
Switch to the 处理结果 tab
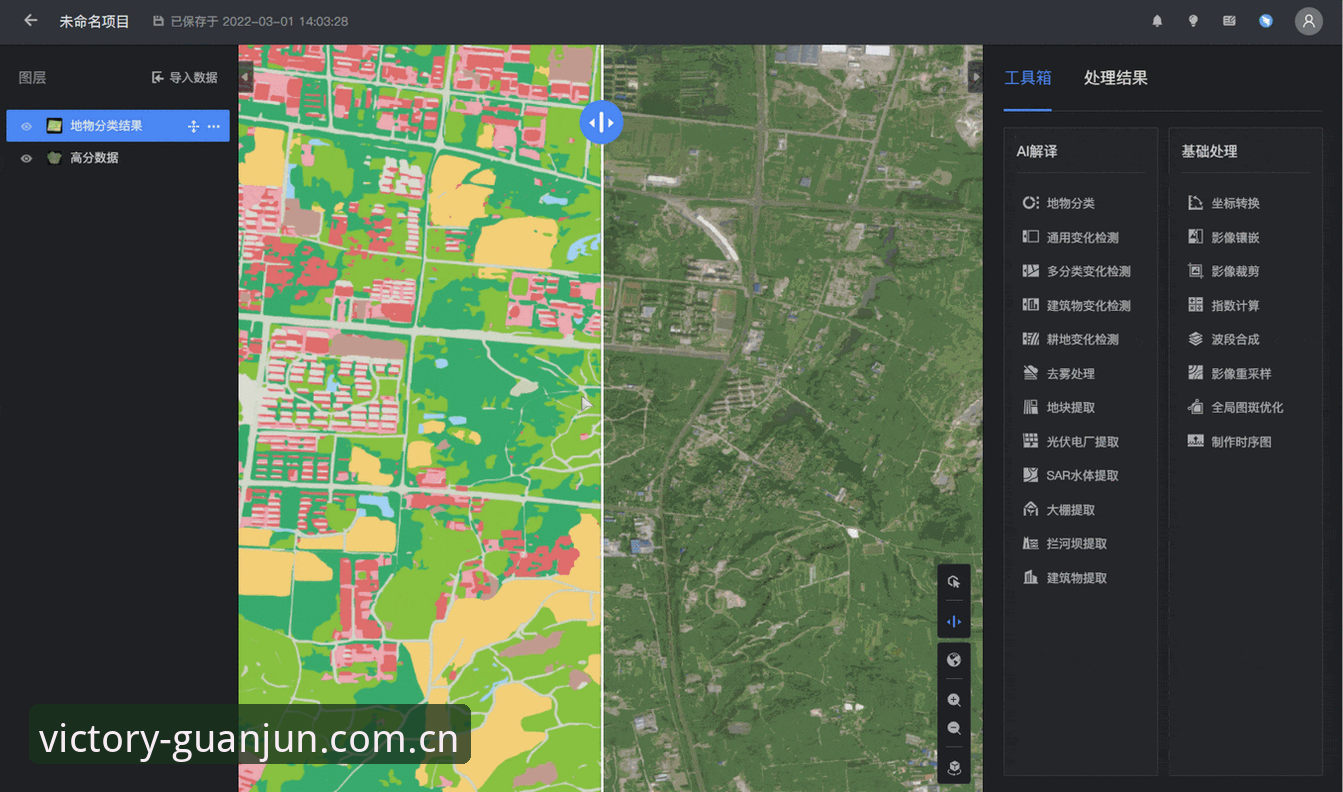pos(1116,78)
